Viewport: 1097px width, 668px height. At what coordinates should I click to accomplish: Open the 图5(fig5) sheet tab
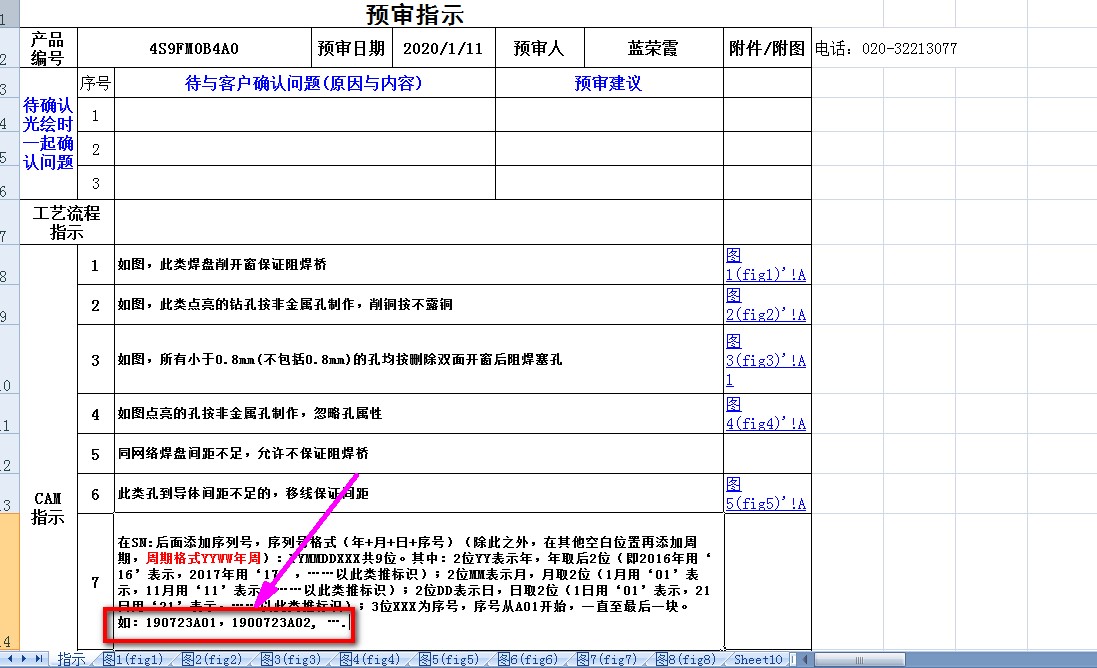450,660
